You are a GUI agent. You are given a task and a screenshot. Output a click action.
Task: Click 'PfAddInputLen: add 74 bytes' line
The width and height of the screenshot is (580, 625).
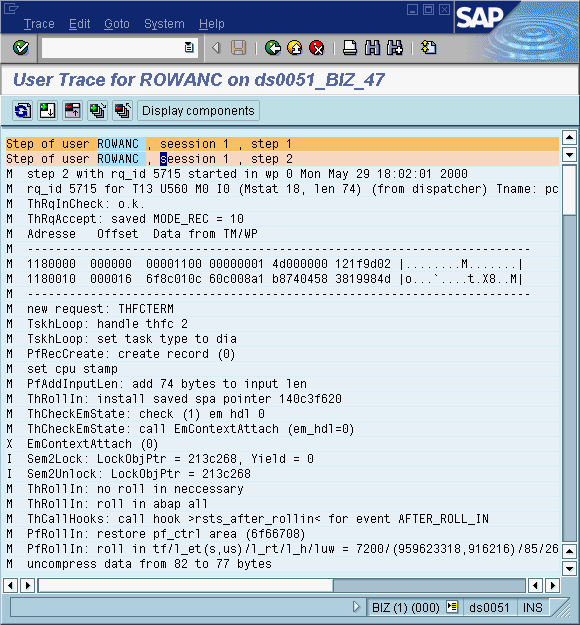point(167,383)
